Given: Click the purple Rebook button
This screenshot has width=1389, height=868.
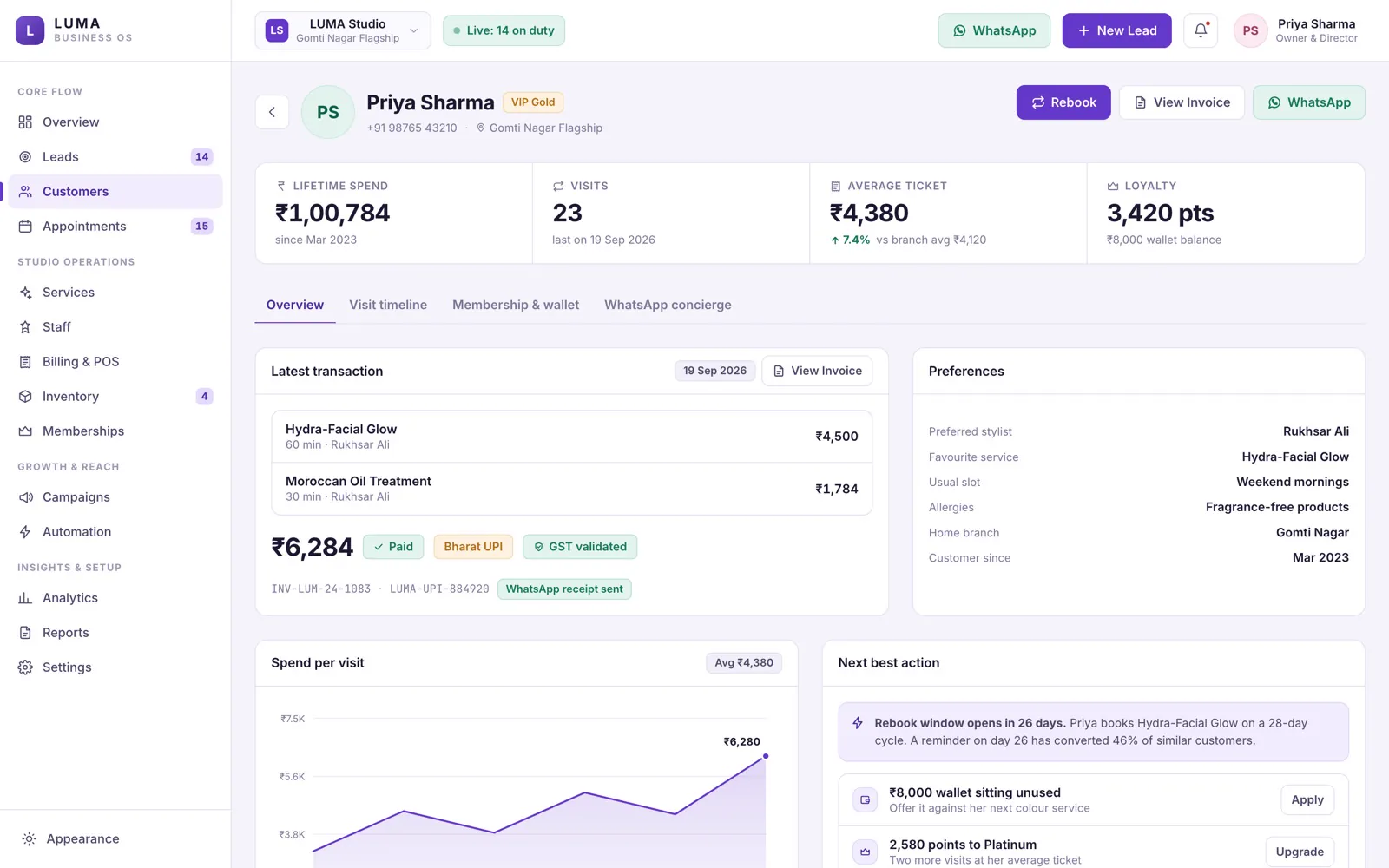Looking at the screenshot, I should [x=1063, y=102].
